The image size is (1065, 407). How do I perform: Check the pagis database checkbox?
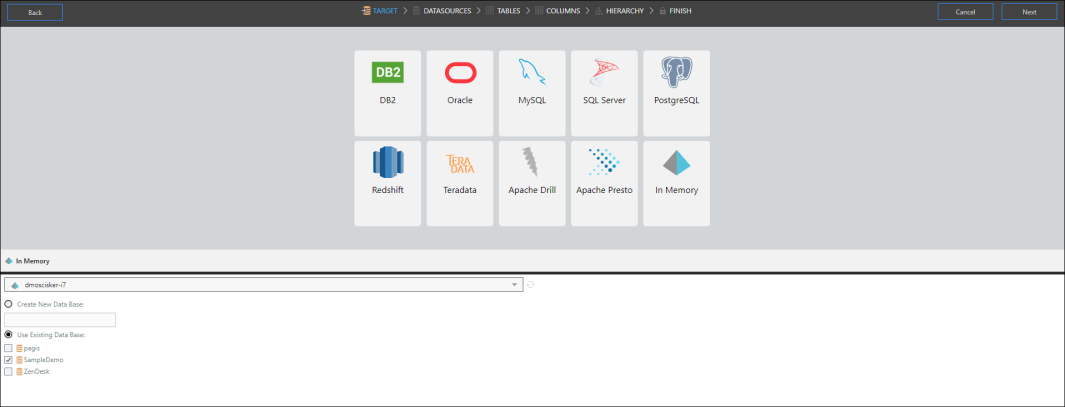click(x=8, y=348)
